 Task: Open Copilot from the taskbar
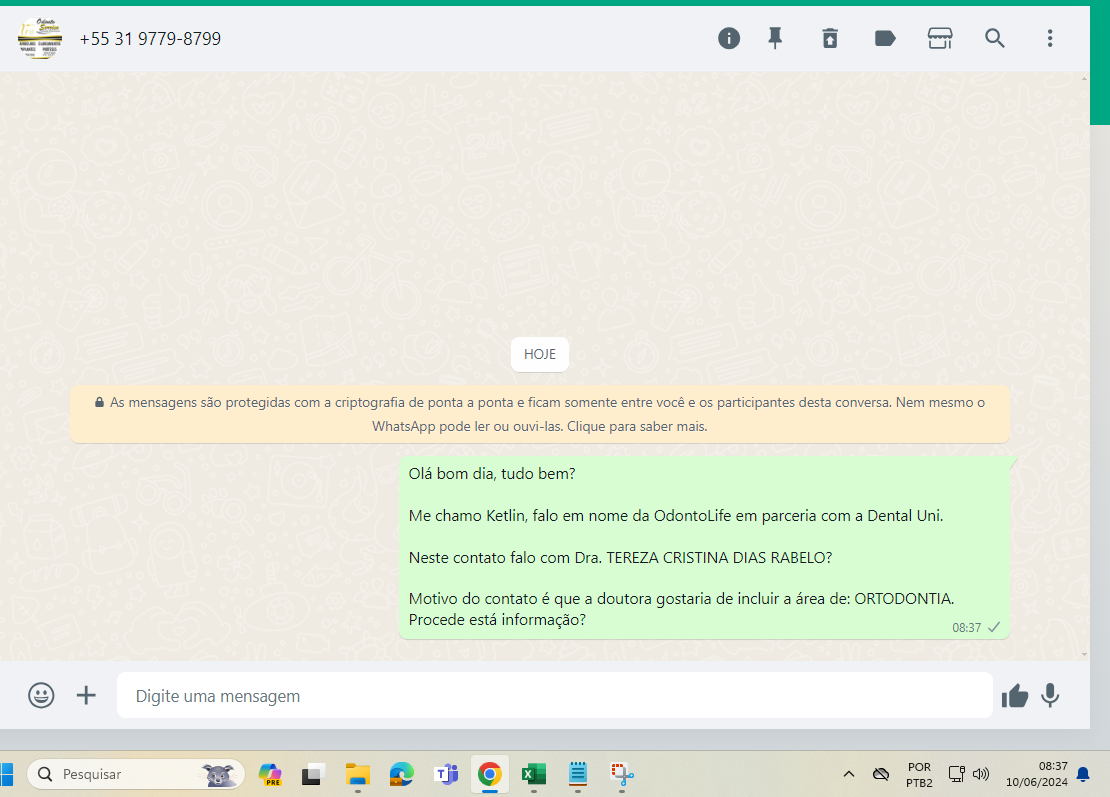[x=270, y=774]
